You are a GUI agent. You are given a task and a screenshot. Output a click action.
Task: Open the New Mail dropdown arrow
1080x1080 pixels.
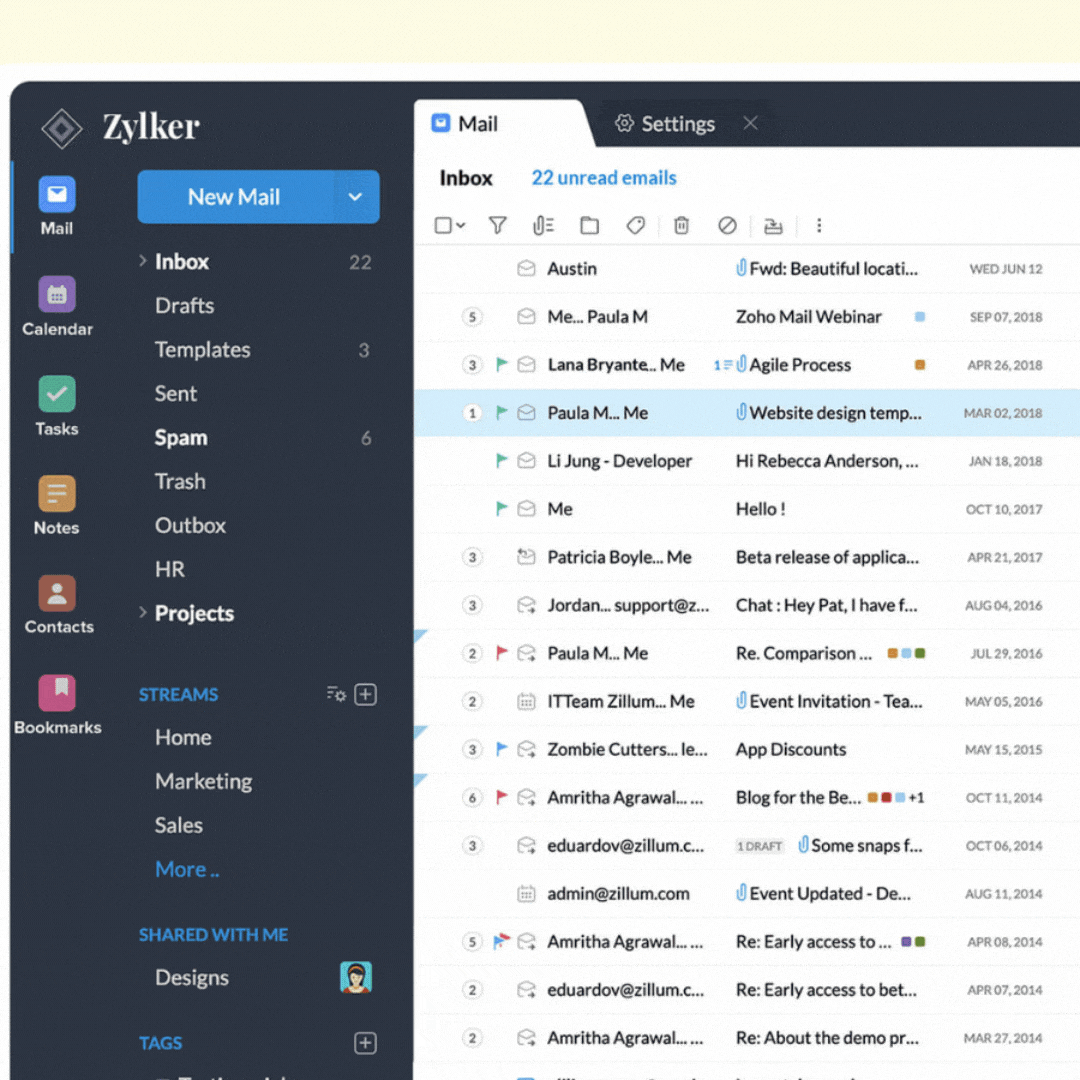pyautogui.click(x=355, y=197)
